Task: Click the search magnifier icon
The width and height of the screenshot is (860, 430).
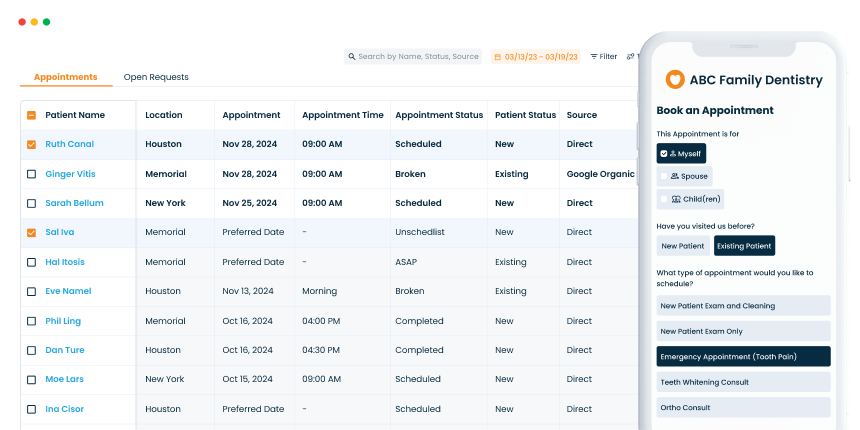Action: [352, 57]
